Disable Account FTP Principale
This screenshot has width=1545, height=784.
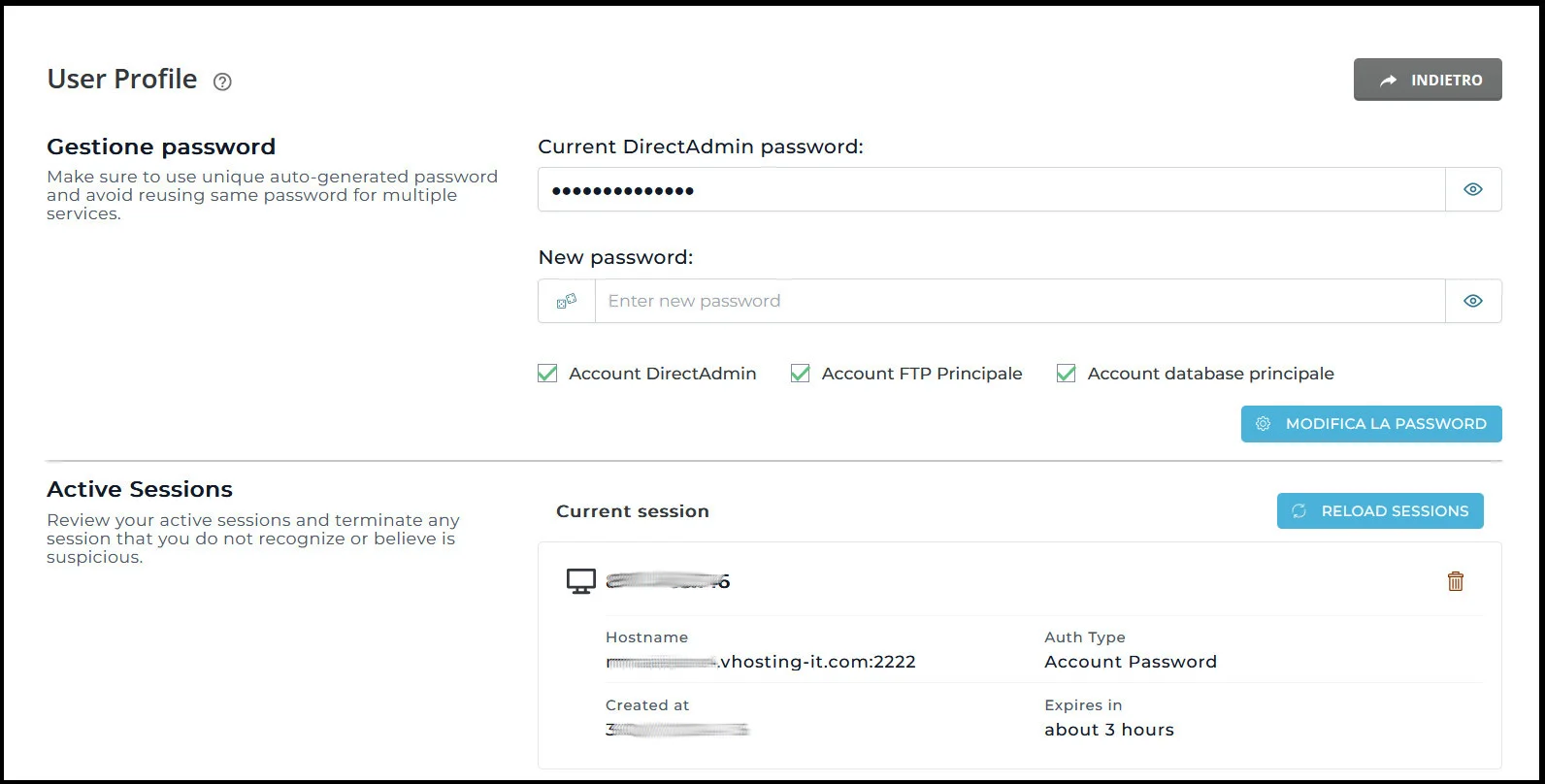[800, 373]
